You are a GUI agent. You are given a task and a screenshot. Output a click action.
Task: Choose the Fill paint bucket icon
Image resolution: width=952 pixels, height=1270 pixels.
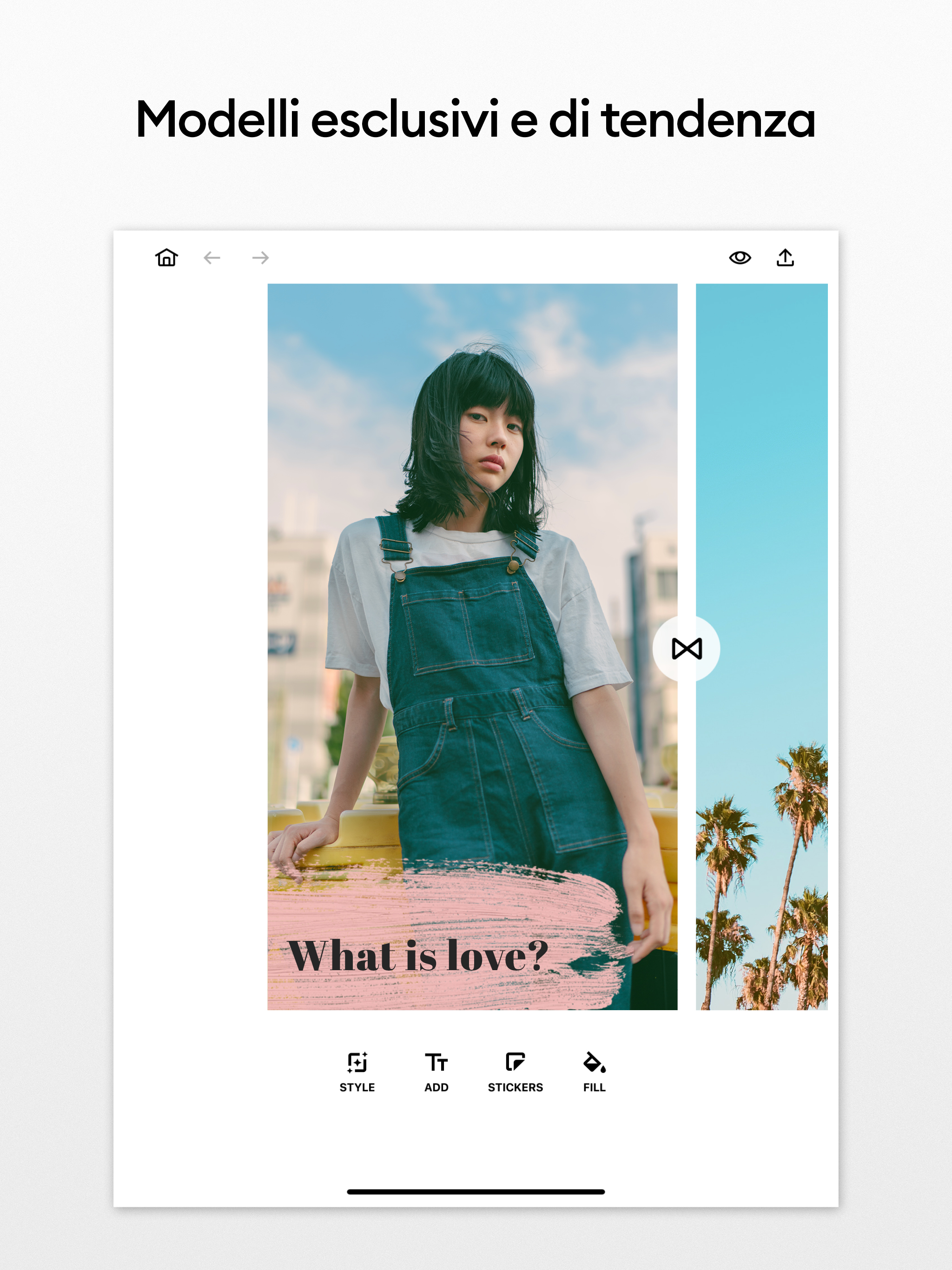point(594,1062)
